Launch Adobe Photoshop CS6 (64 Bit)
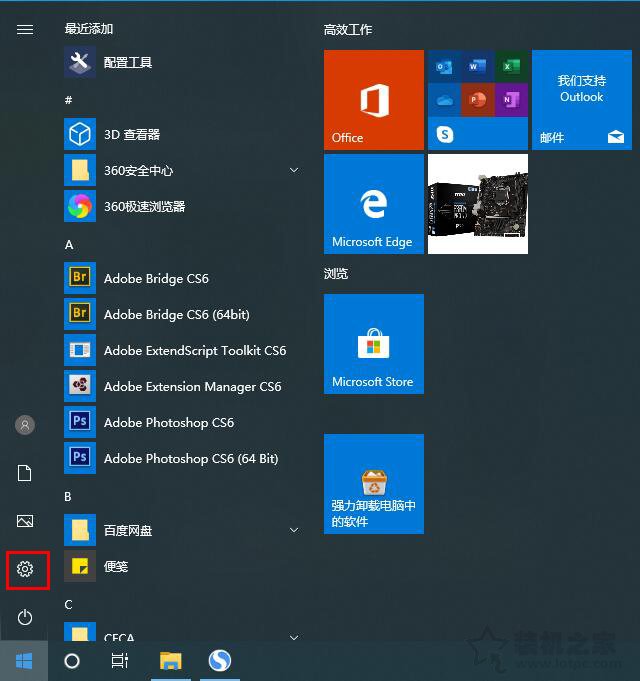Viewport: 640px width, 681px height. coord(190,458)
